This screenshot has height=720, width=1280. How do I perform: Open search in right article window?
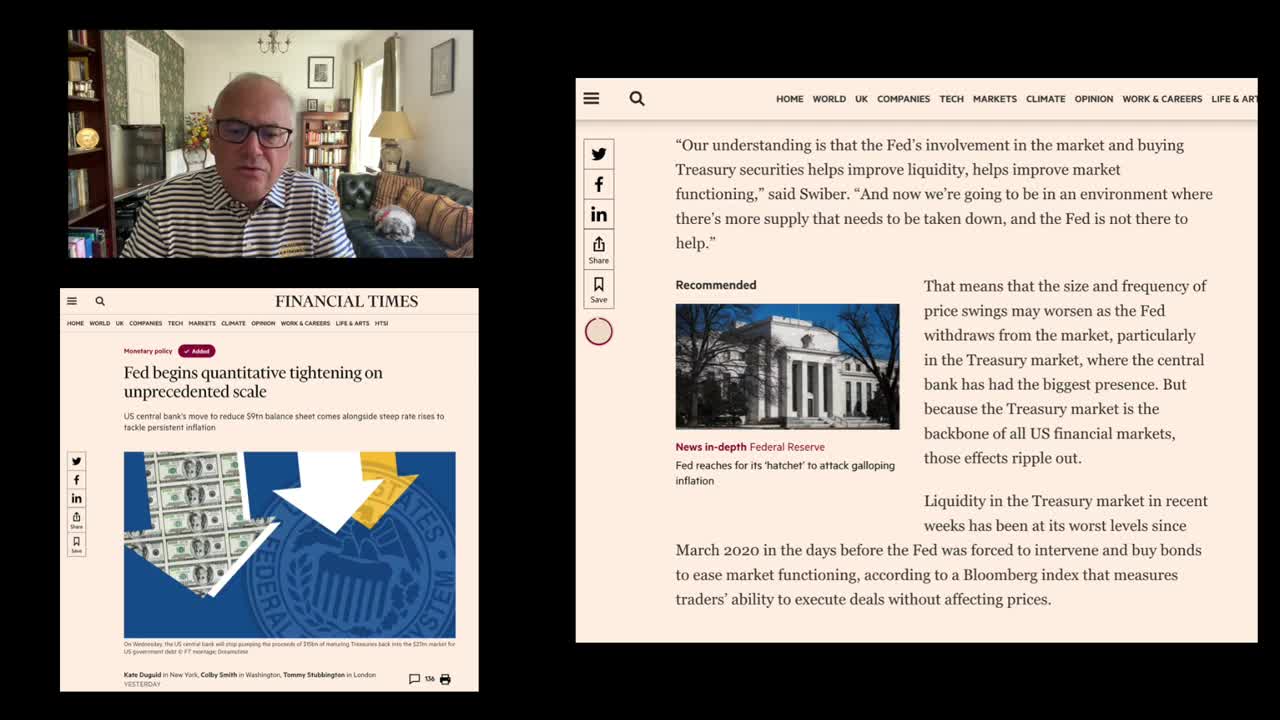click(637, 98)
